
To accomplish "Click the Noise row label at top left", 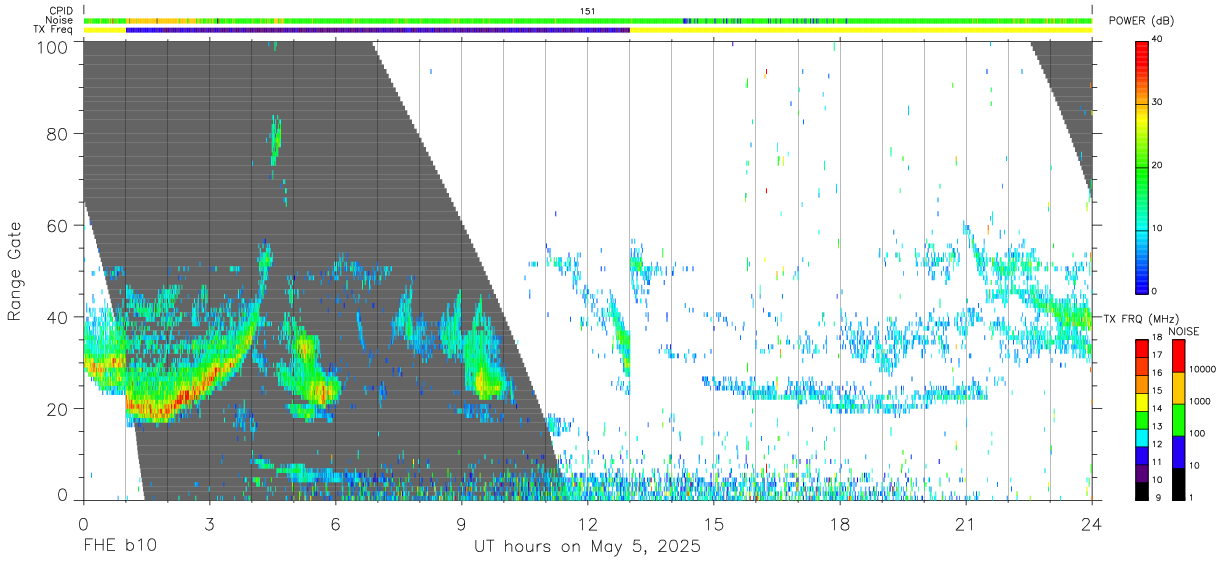I will pos(60,20).
